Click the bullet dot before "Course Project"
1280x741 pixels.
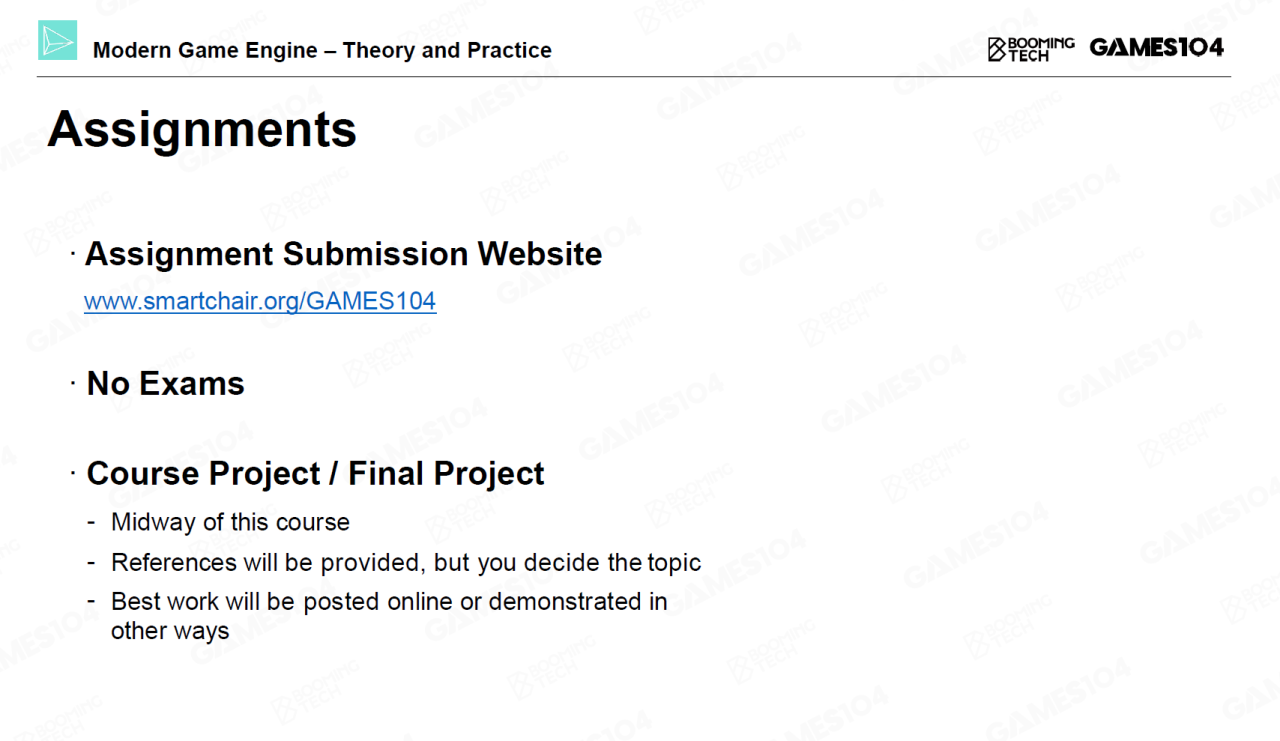click(x=74, y=473)
